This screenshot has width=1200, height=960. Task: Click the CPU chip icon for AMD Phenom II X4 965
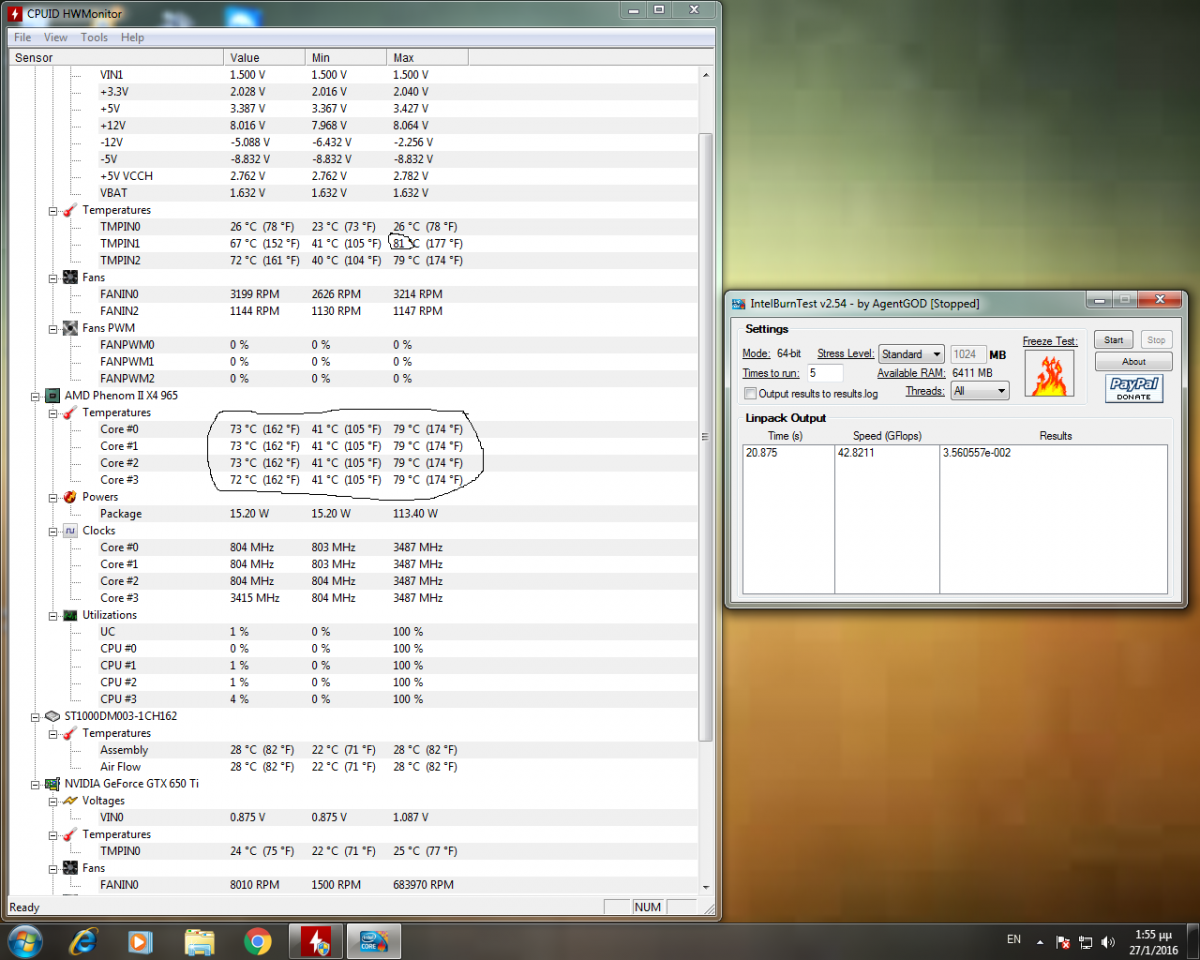click(52, 395)
